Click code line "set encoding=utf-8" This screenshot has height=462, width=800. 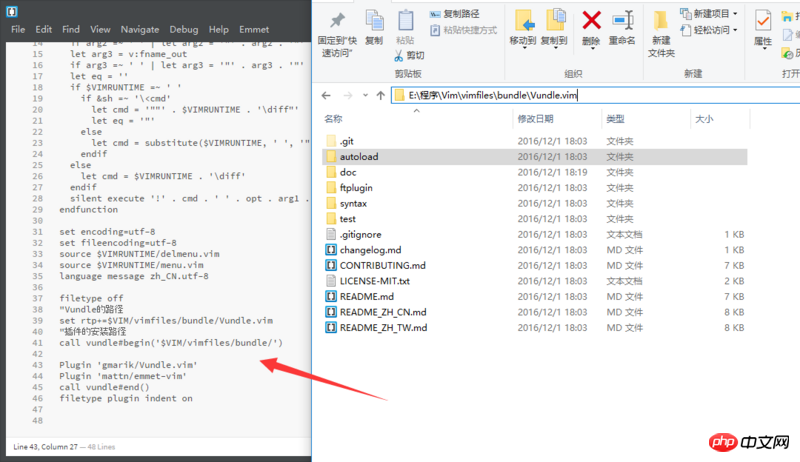[107, 232]
